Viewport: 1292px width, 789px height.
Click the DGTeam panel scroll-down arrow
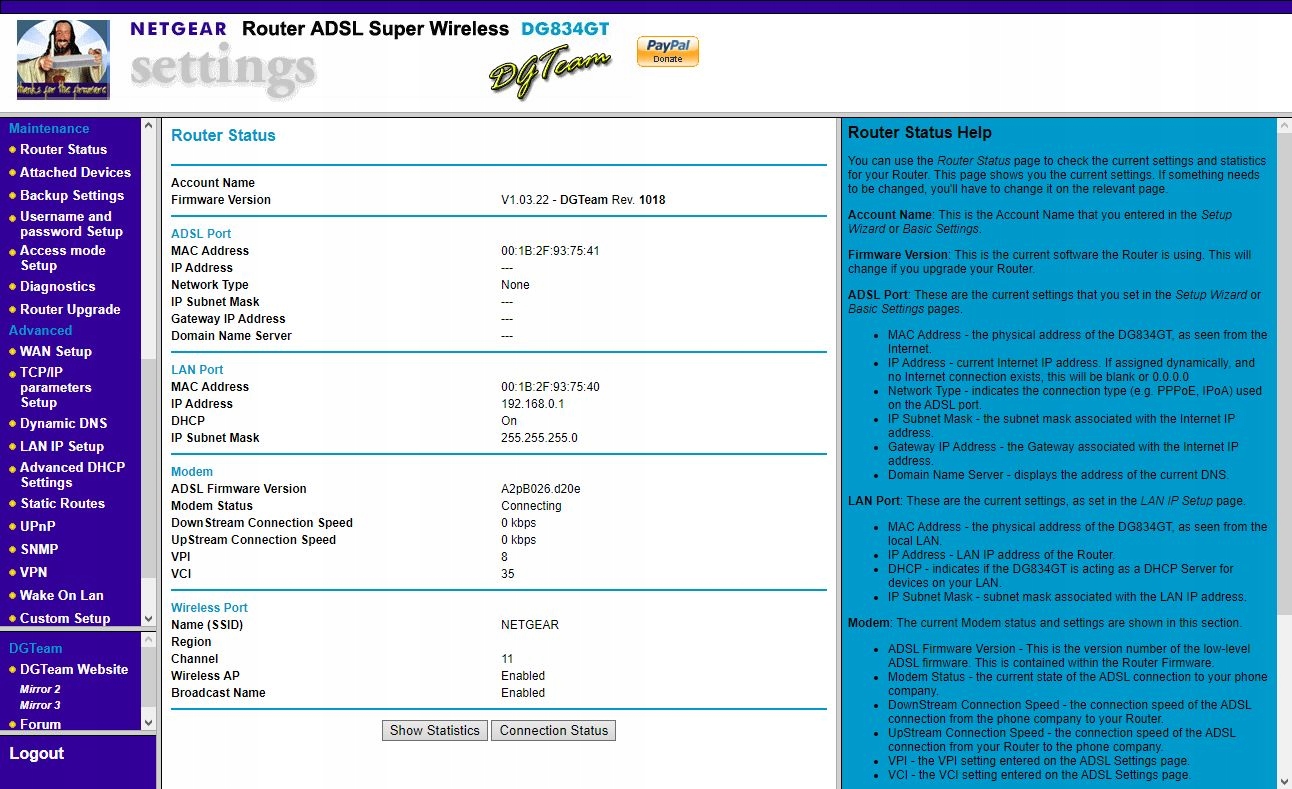148,722
